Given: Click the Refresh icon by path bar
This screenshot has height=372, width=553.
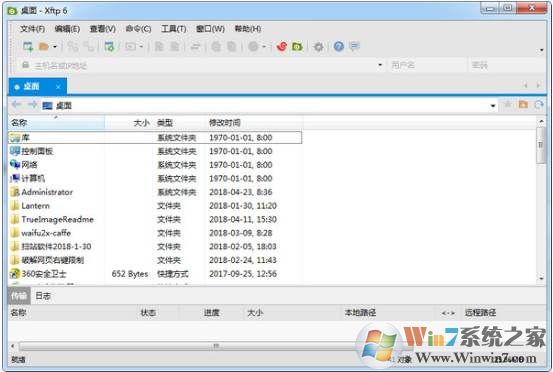Looking at the screenshot, I should pos(539,104).
